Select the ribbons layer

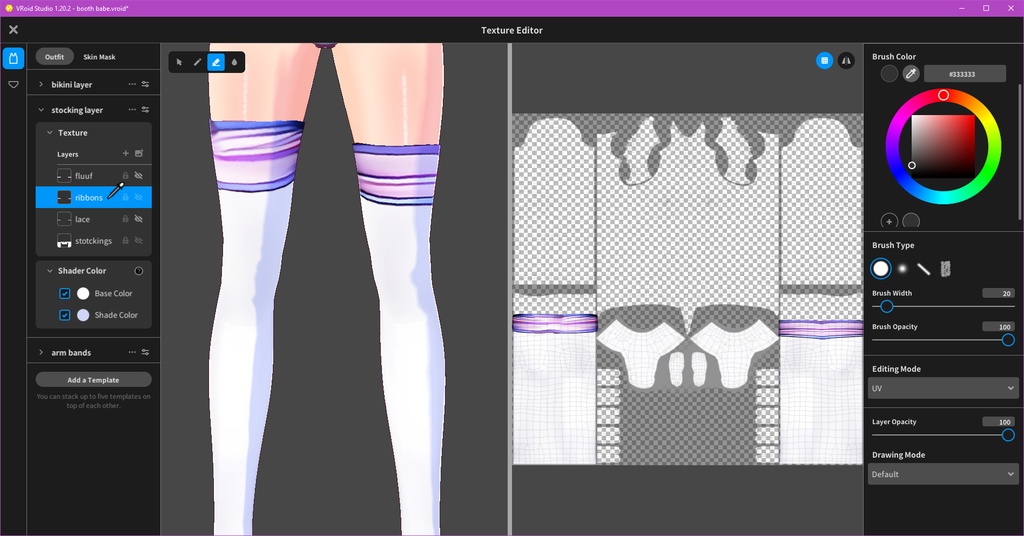click(x=93, y=197)
